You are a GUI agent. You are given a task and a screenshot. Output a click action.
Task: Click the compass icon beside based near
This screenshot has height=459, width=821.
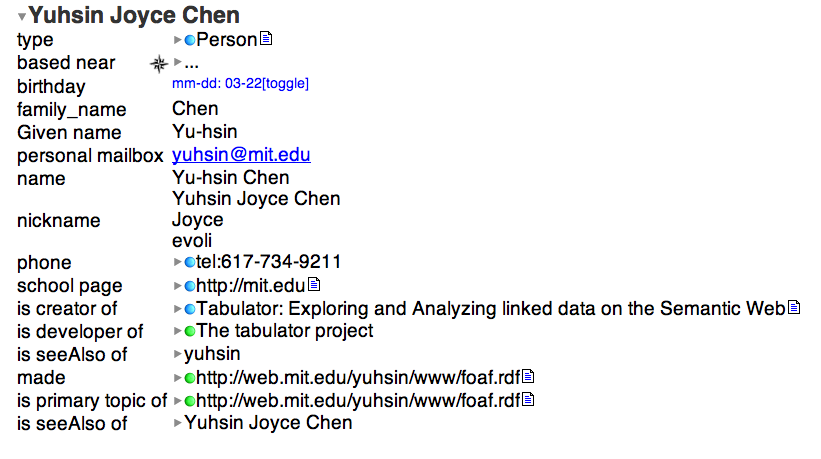click(158, 63)
